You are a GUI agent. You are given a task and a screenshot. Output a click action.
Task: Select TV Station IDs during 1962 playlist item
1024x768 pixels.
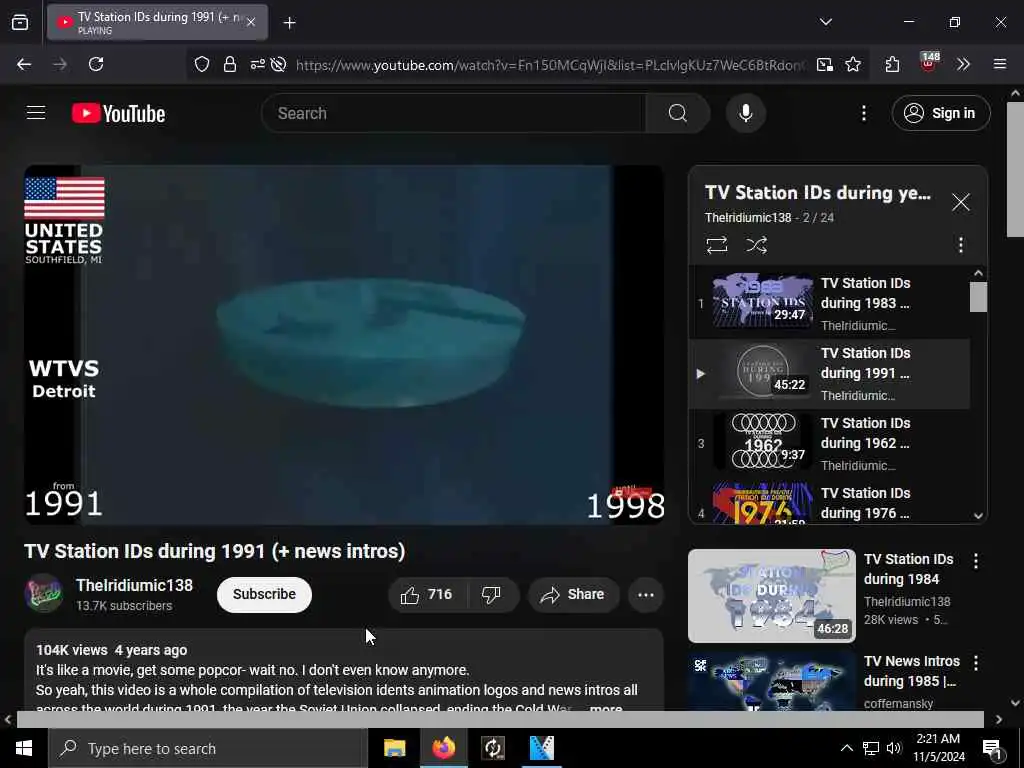(x=829, y=443)
